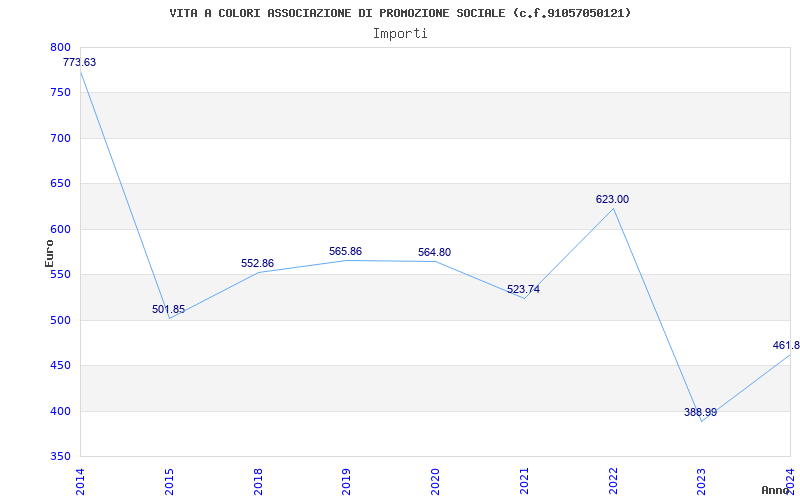Click the 400 y-axis value

(60, 411)
